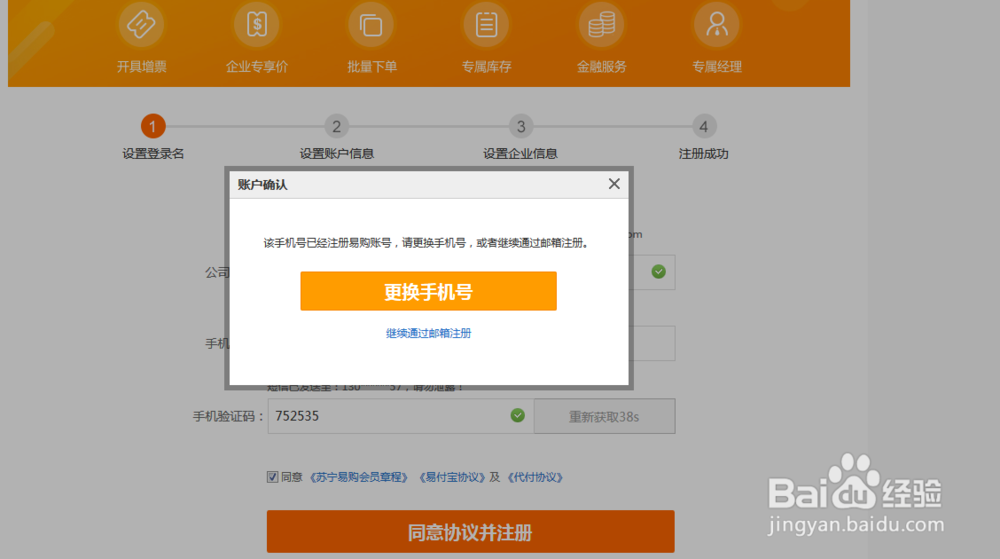Screen dimensions: 1000x559
Task: Open the 苏宁易购会员章程 link
Action: click(358, 477)
